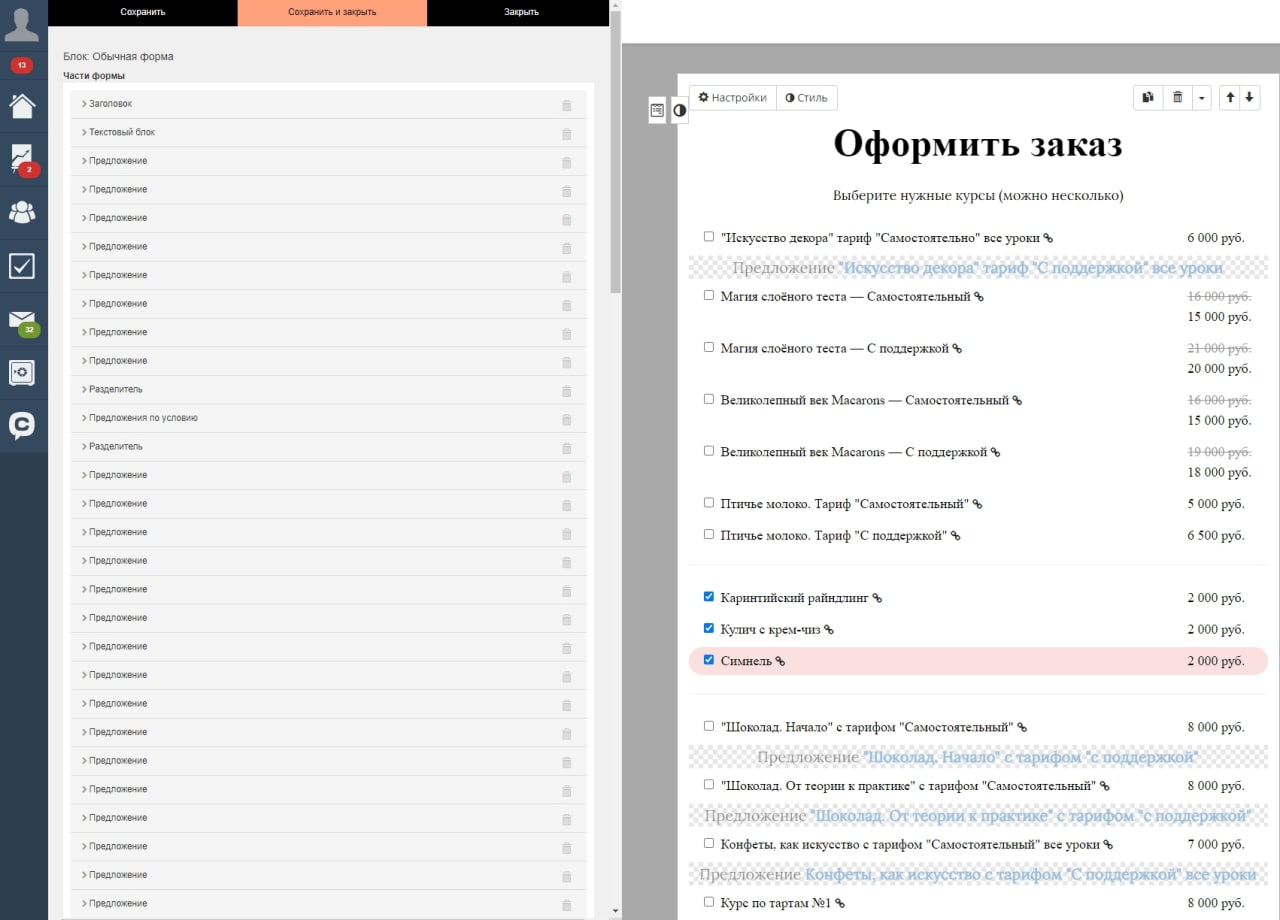The width and height of the screenshot is (1280, 920).
Task: Click the copy block icon in preview toolbar
Action: [1148, 97]
